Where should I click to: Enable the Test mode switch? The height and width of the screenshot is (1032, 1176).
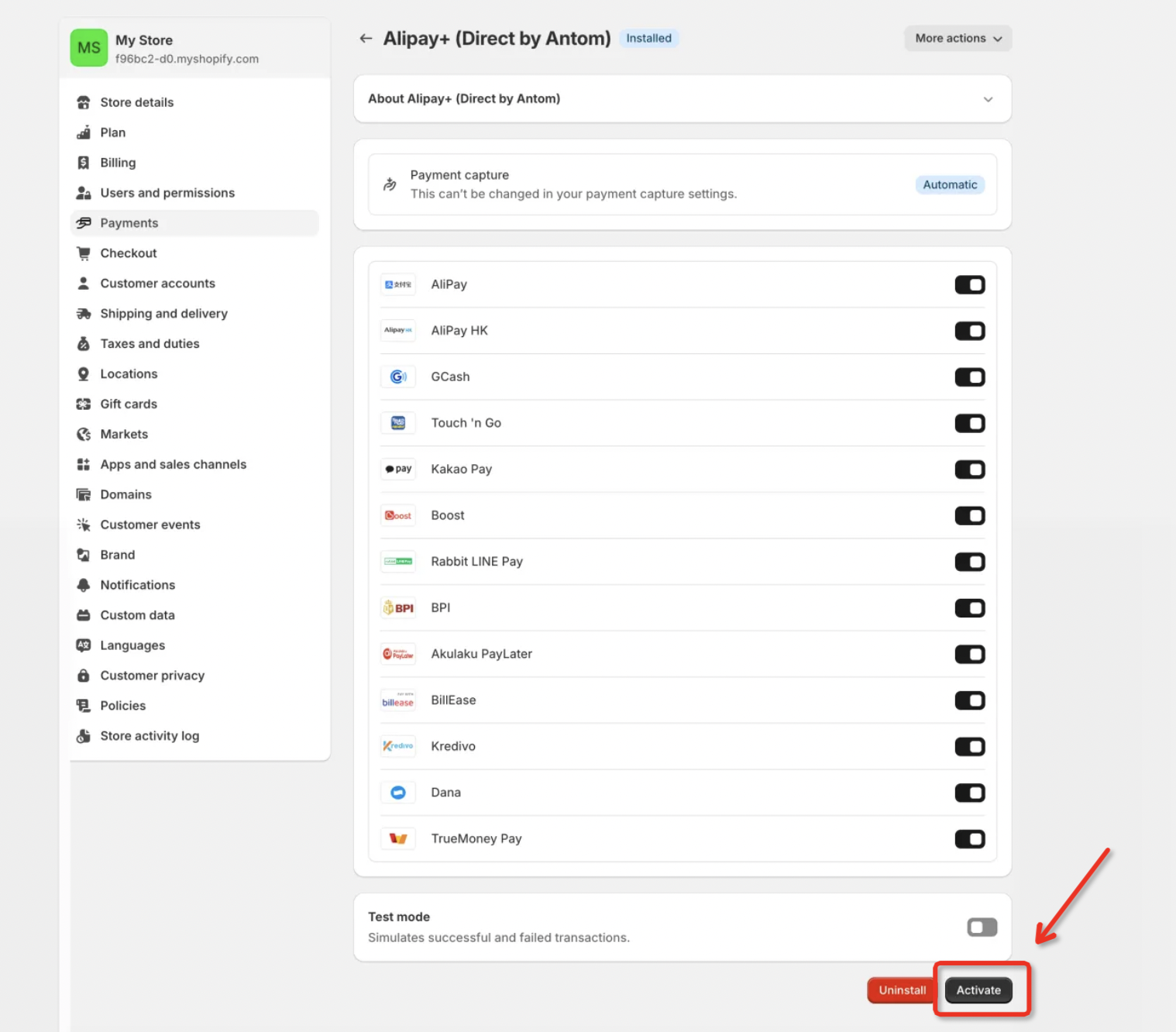tap(982, 927)
